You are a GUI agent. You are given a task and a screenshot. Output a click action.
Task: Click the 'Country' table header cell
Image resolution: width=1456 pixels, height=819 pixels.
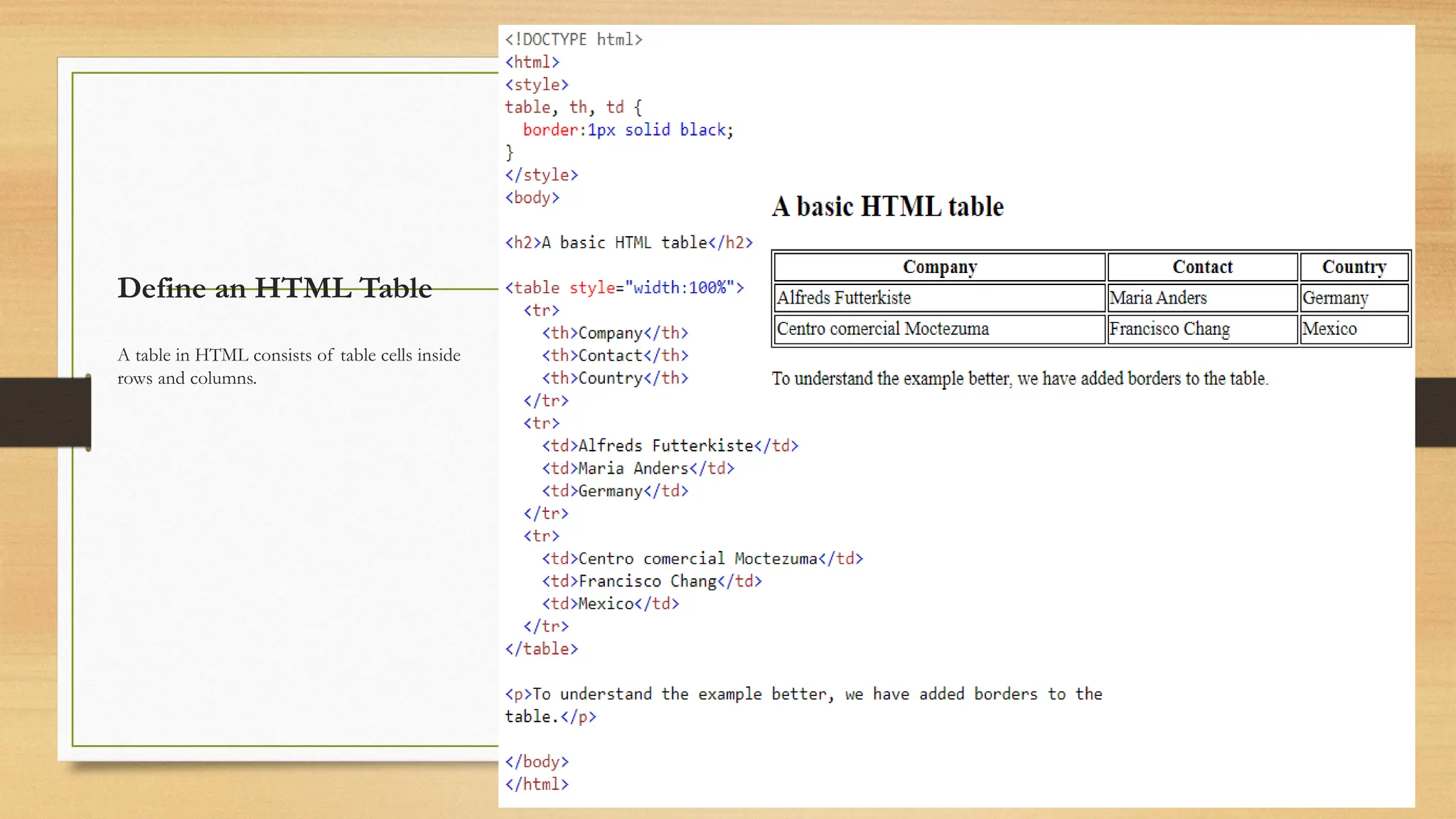click(1354, 267)
